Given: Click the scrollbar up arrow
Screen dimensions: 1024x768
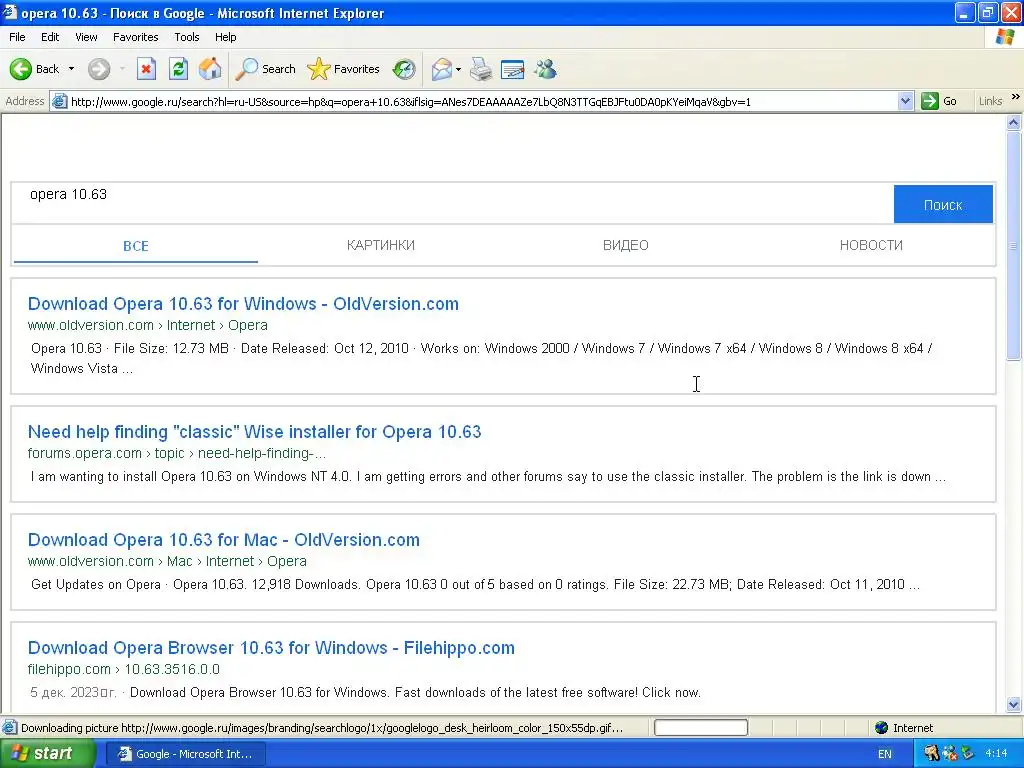Looking at the screenshot, I should point(1014,122).
